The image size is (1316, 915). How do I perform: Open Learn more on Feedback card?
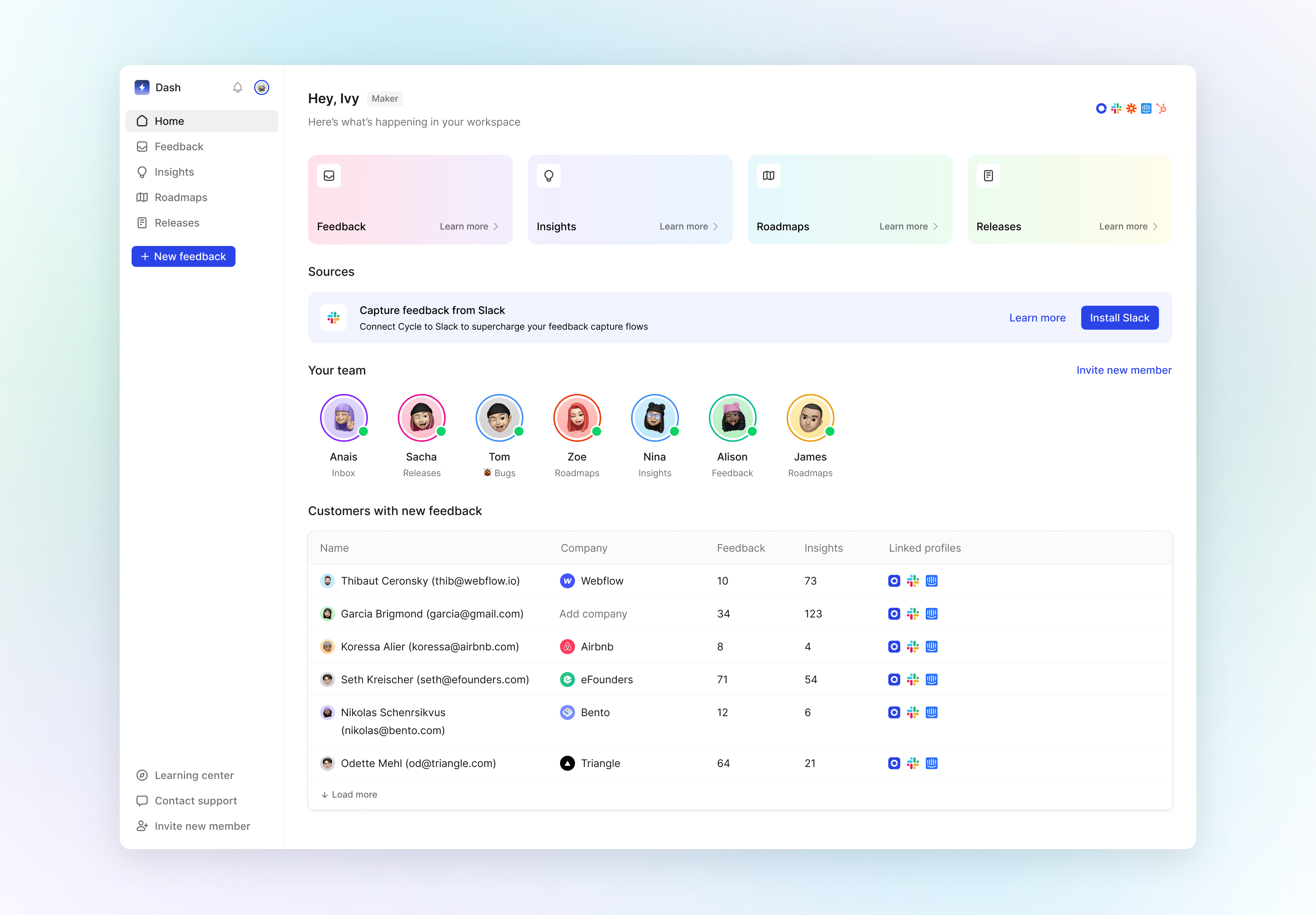[470, 226]
